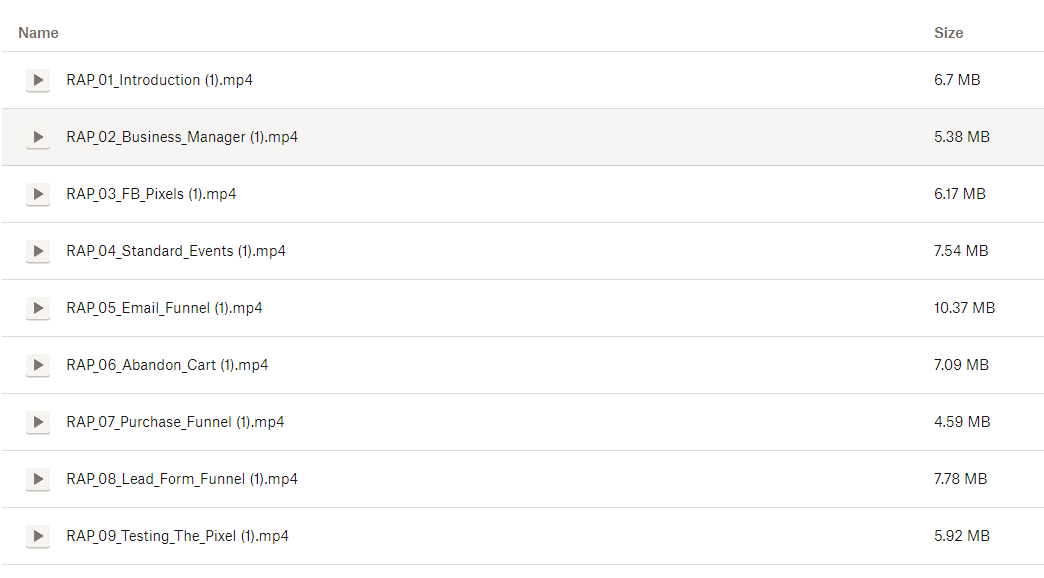Click the play icon for RAP_06_Abandon_Cart
The width and height of the screenshot is (1044, 578).
(38, 365)
